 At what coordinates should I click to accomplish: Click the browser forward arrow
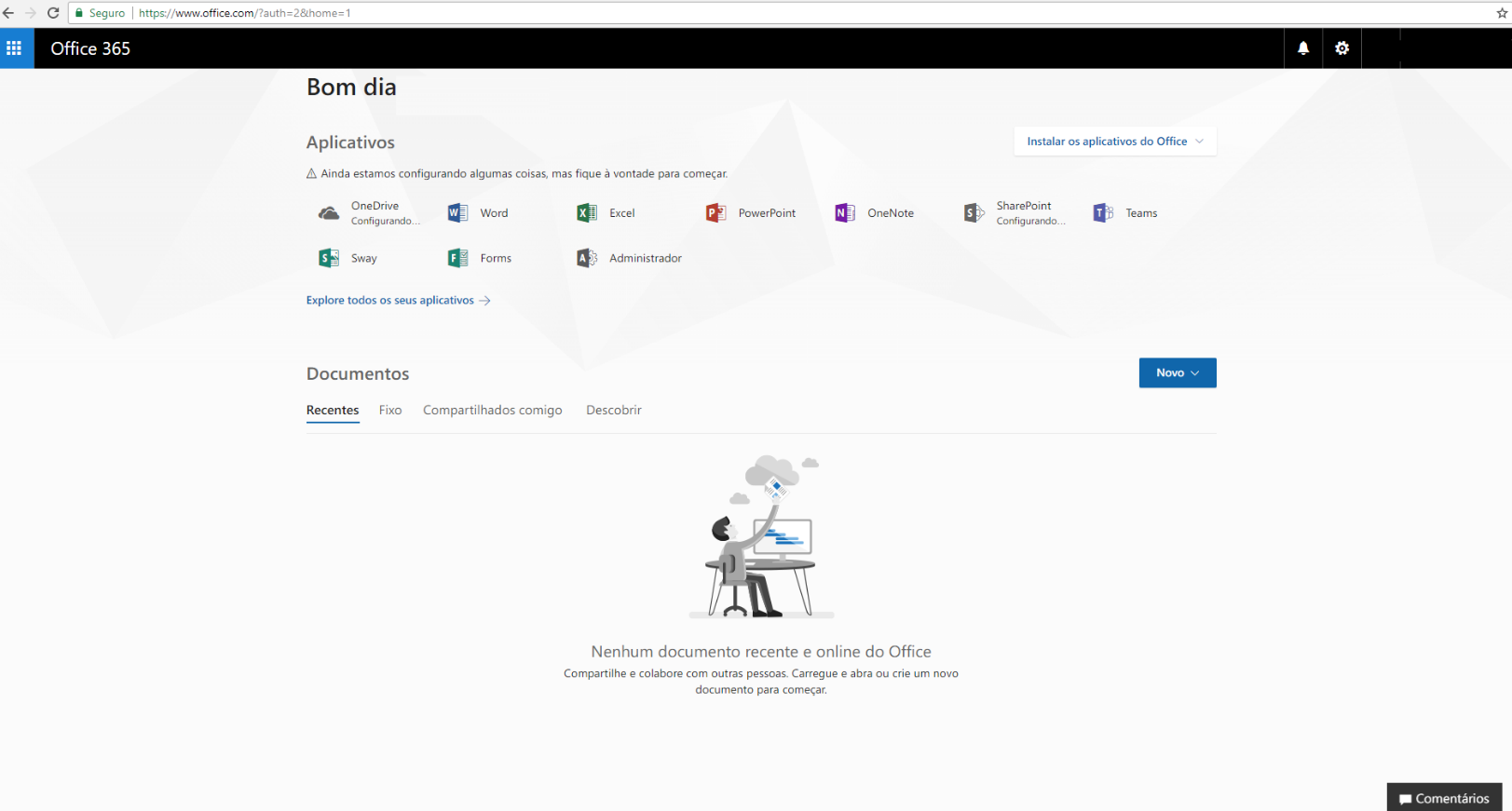click(31, 13)
